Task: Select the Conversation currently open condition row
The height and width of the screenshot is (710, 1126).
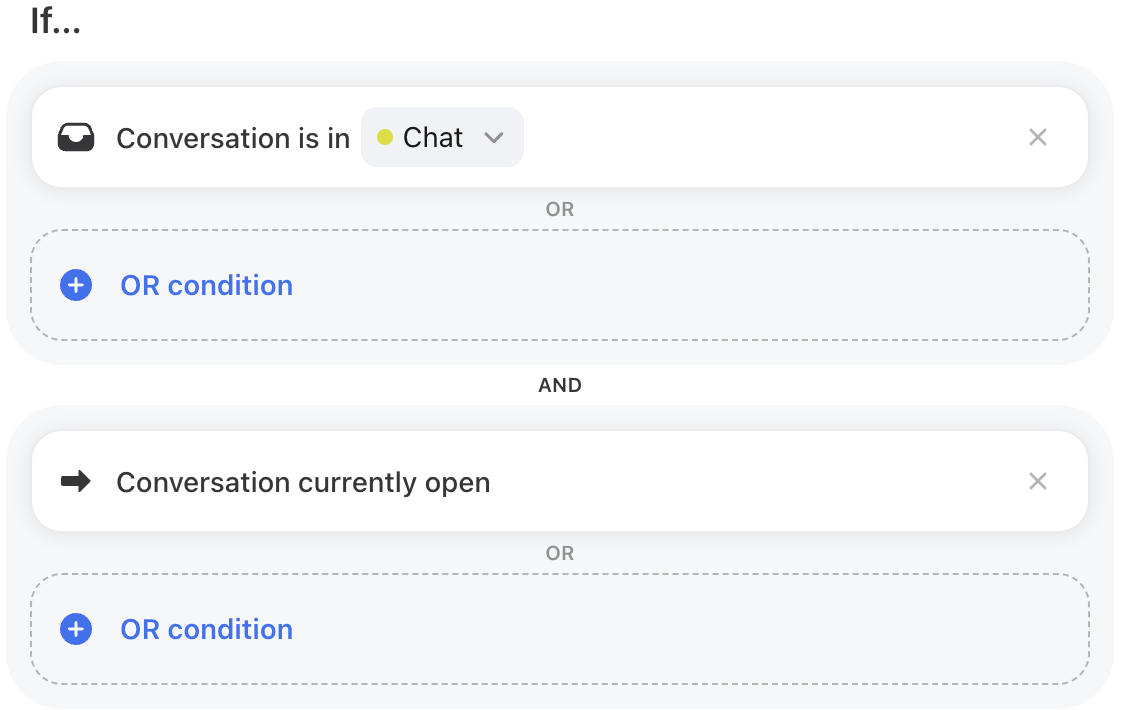Action: coord(560,481)
